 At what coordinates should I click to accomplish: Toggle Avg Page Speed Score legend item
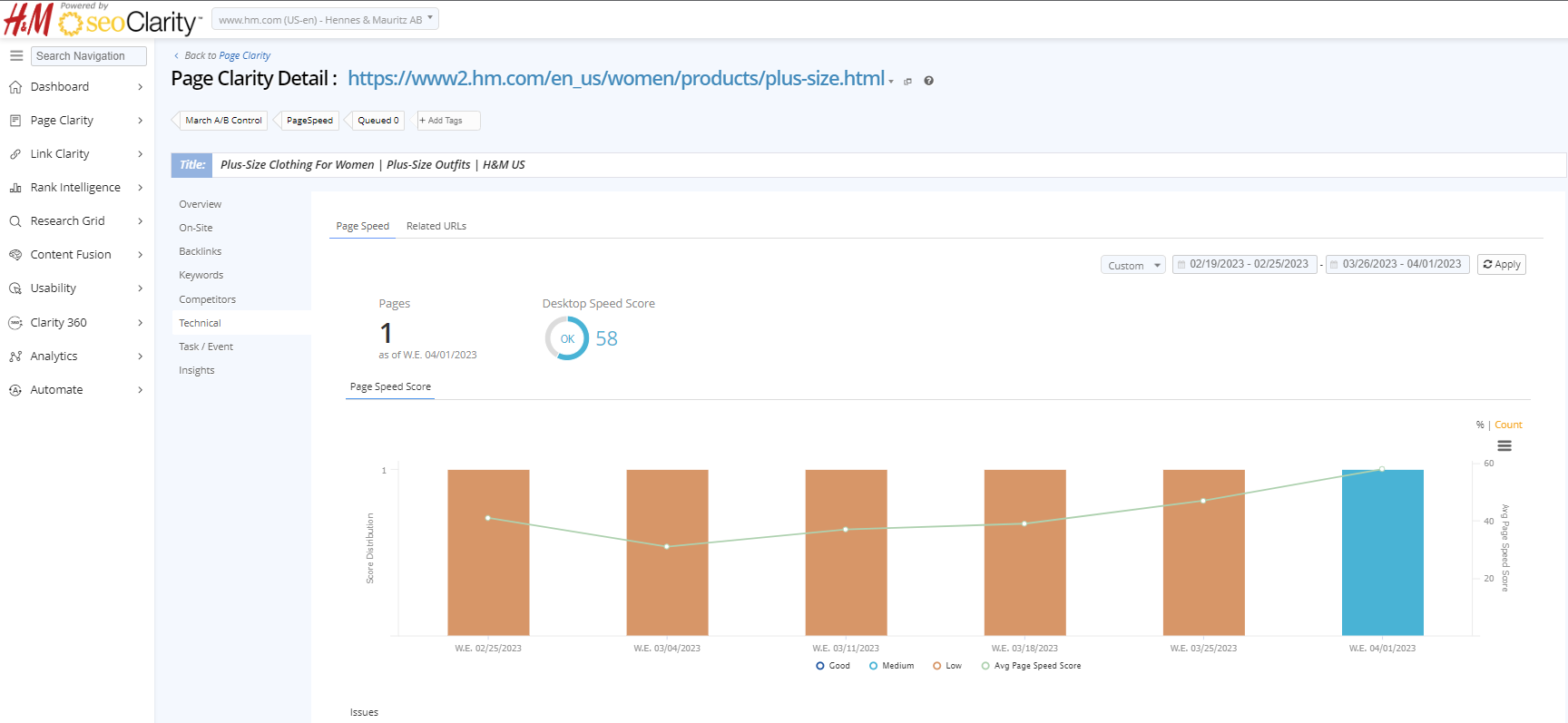click(x=1031, y=666)
